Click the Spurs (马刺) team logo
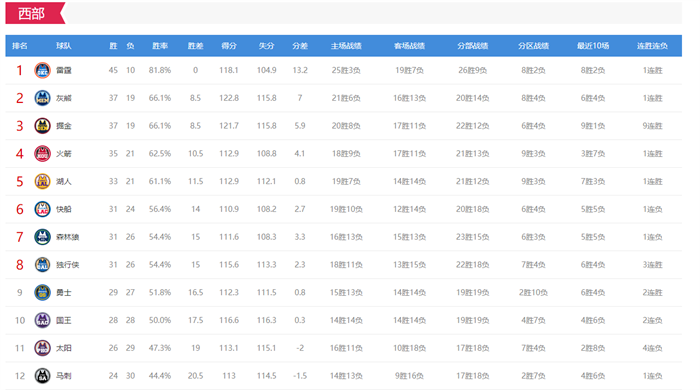700x390 pixels. click(x=42, y=376)
